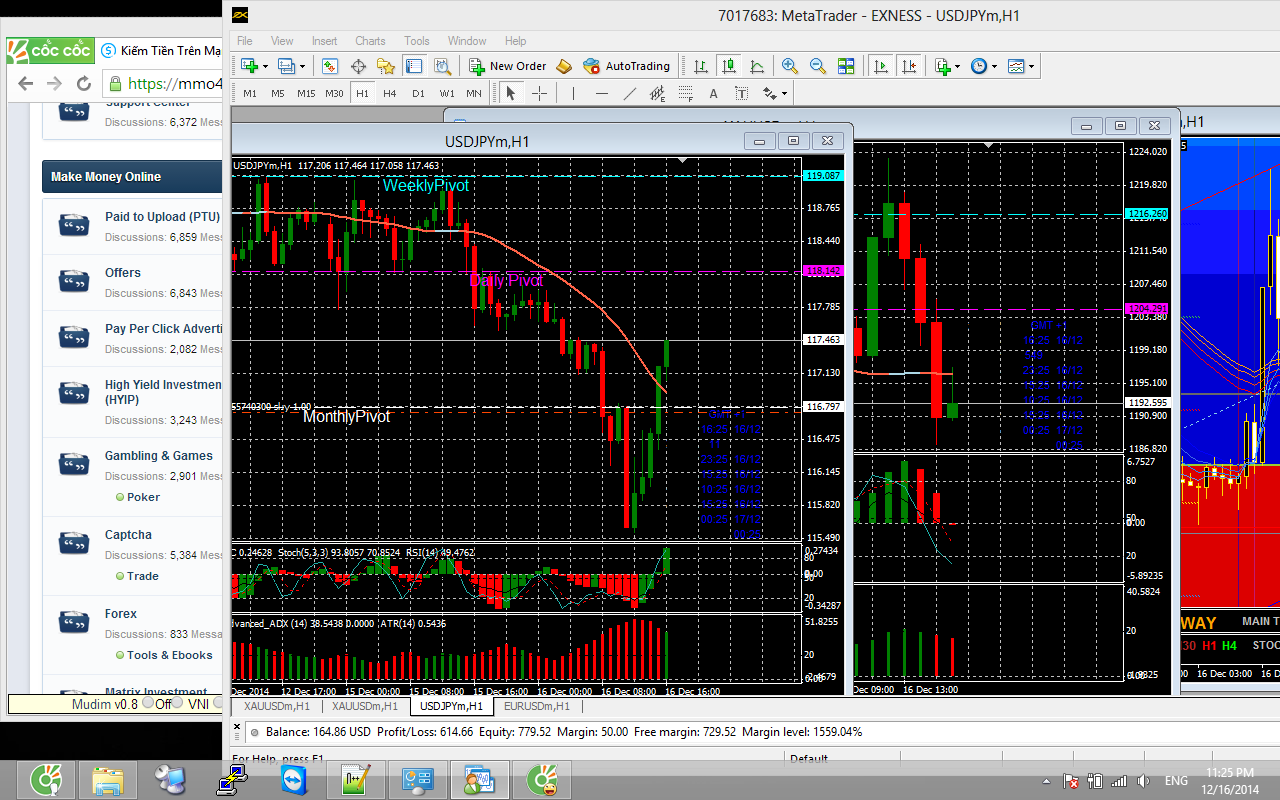
Task: Open Notepad++ from the taskbar
Action: coord(357,779)
